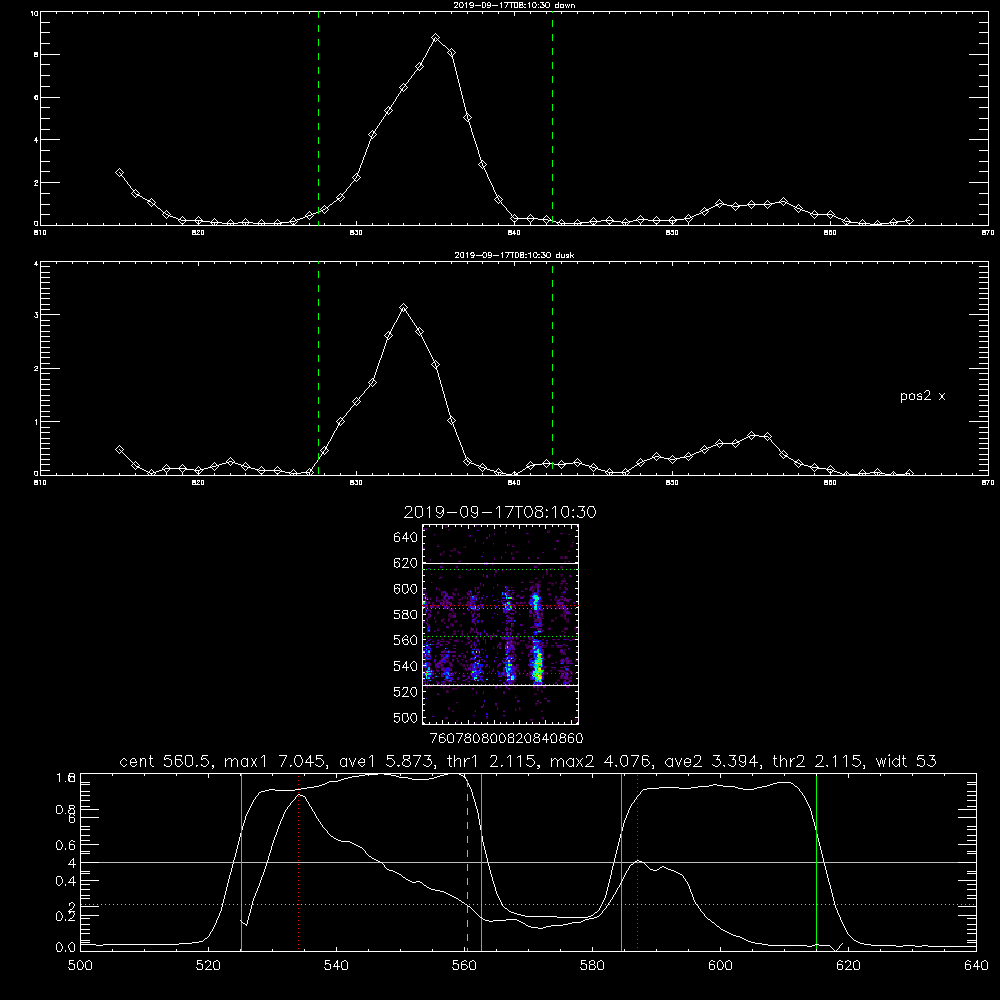1000x1000 pixels.
Task: Click the "540" x-axis label of bottom plot
Action: click(x=336, y=966)
